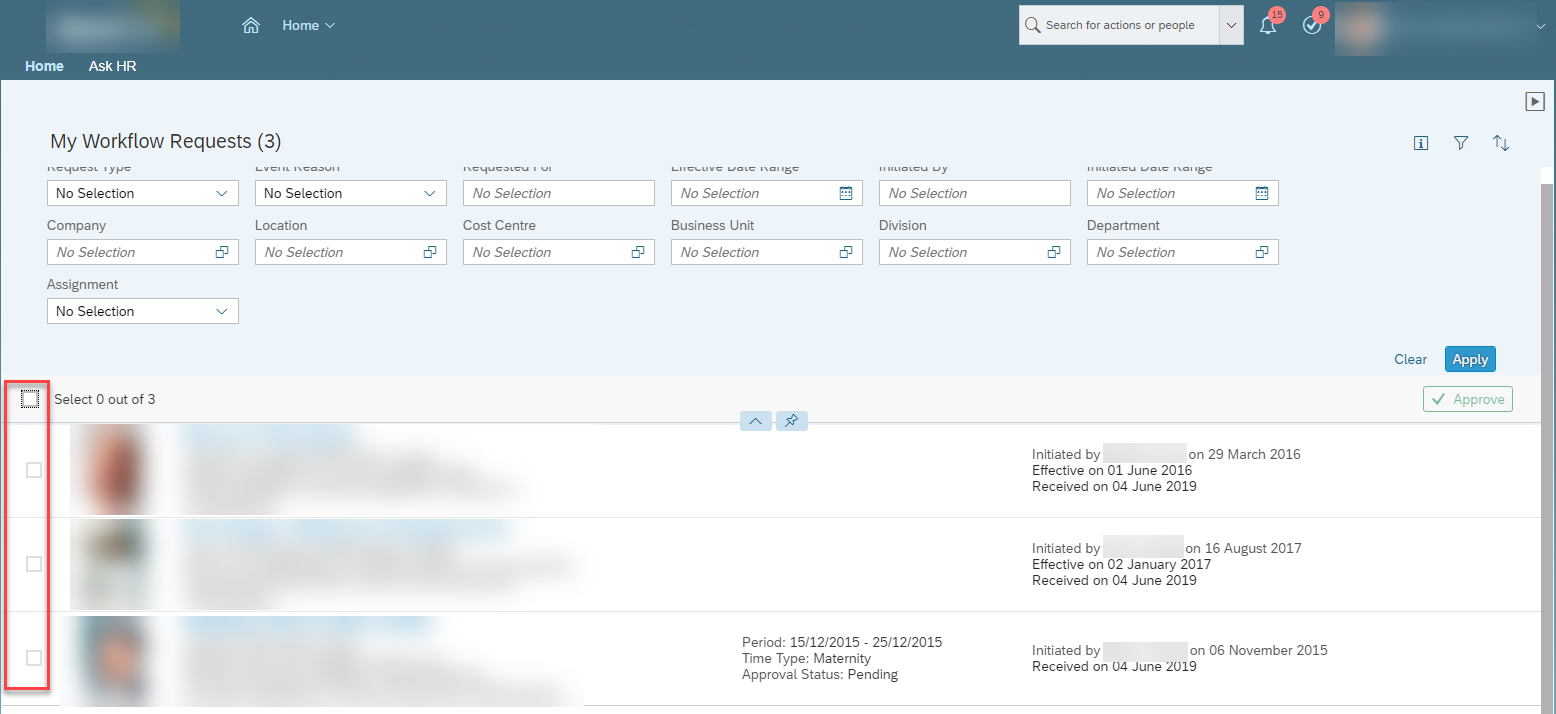Click the Initiated By input field

[x=975, y=193]
